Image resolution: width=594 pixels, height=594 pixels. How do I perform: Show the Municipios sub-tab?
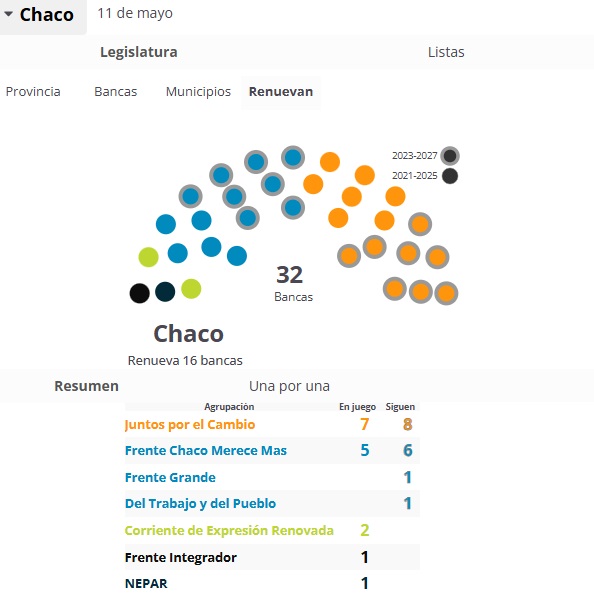click(198, 92)
